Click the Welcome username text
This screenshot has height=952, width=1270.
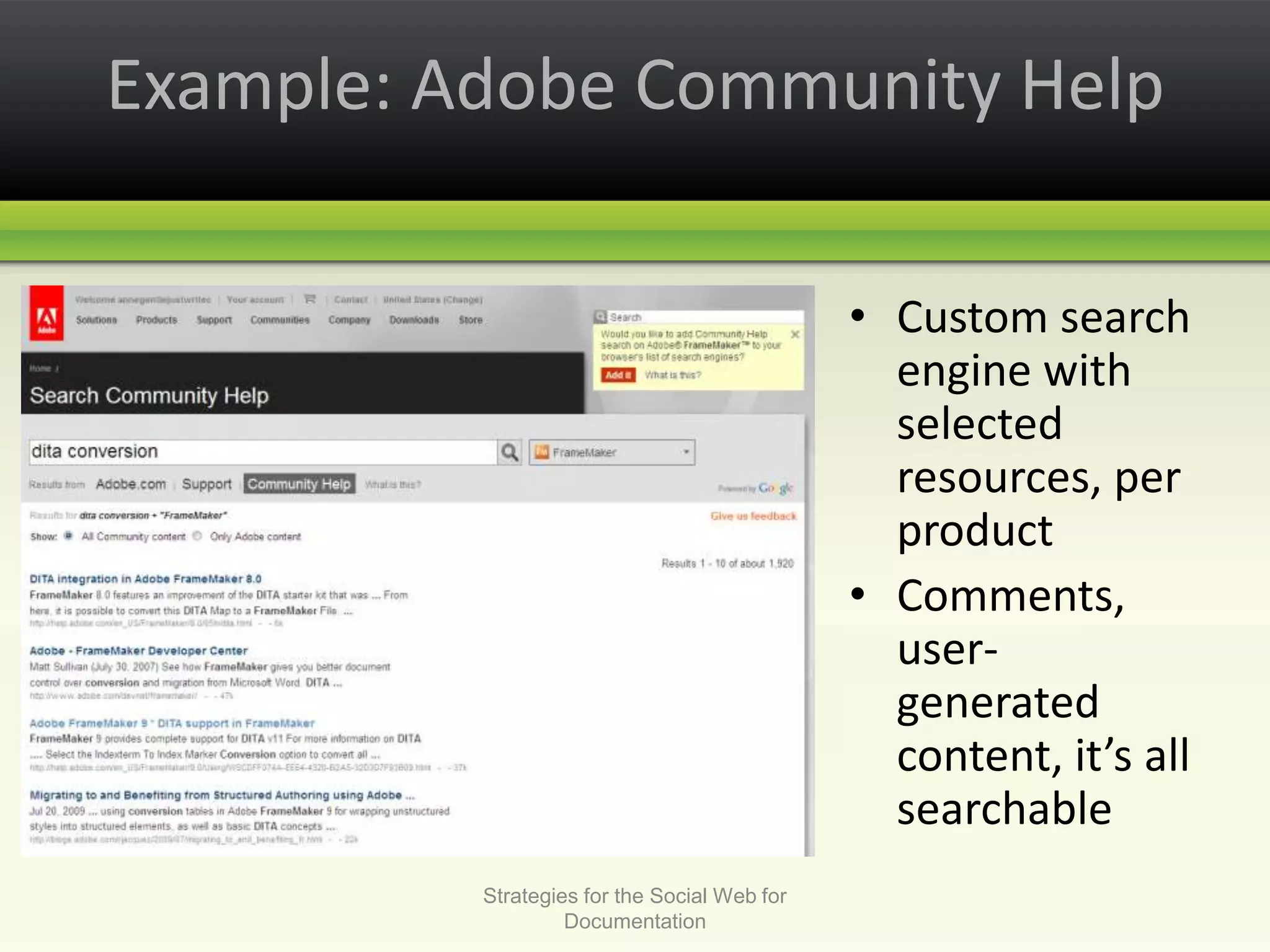pos(143,299)
